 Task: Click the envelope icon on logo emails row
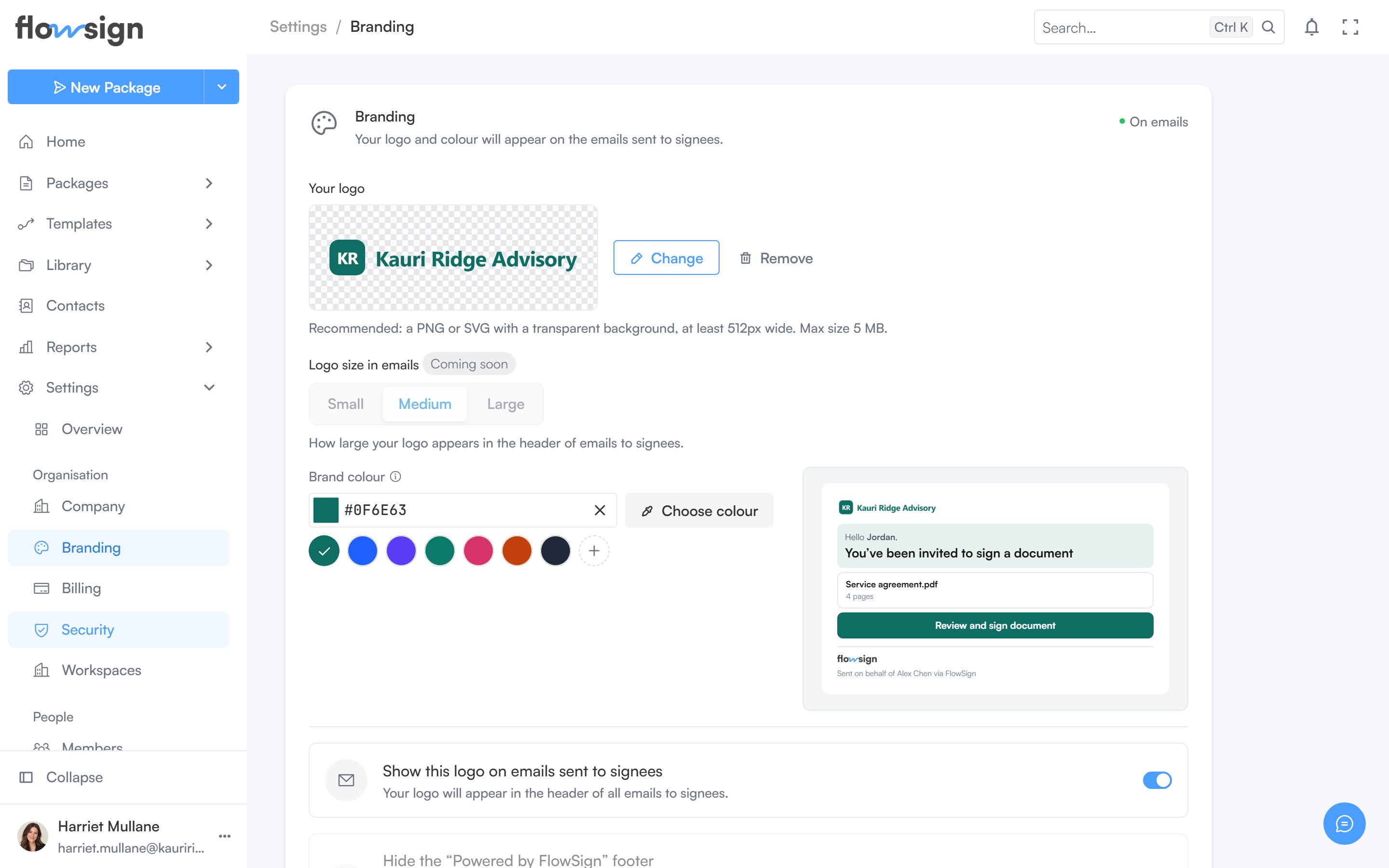coord(346,780)
